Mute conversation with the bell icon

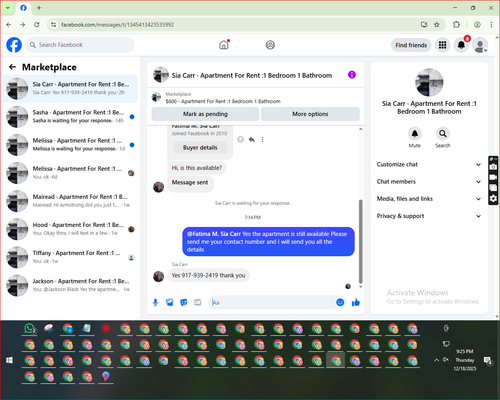pyautogui.click(x=415, y=134)
